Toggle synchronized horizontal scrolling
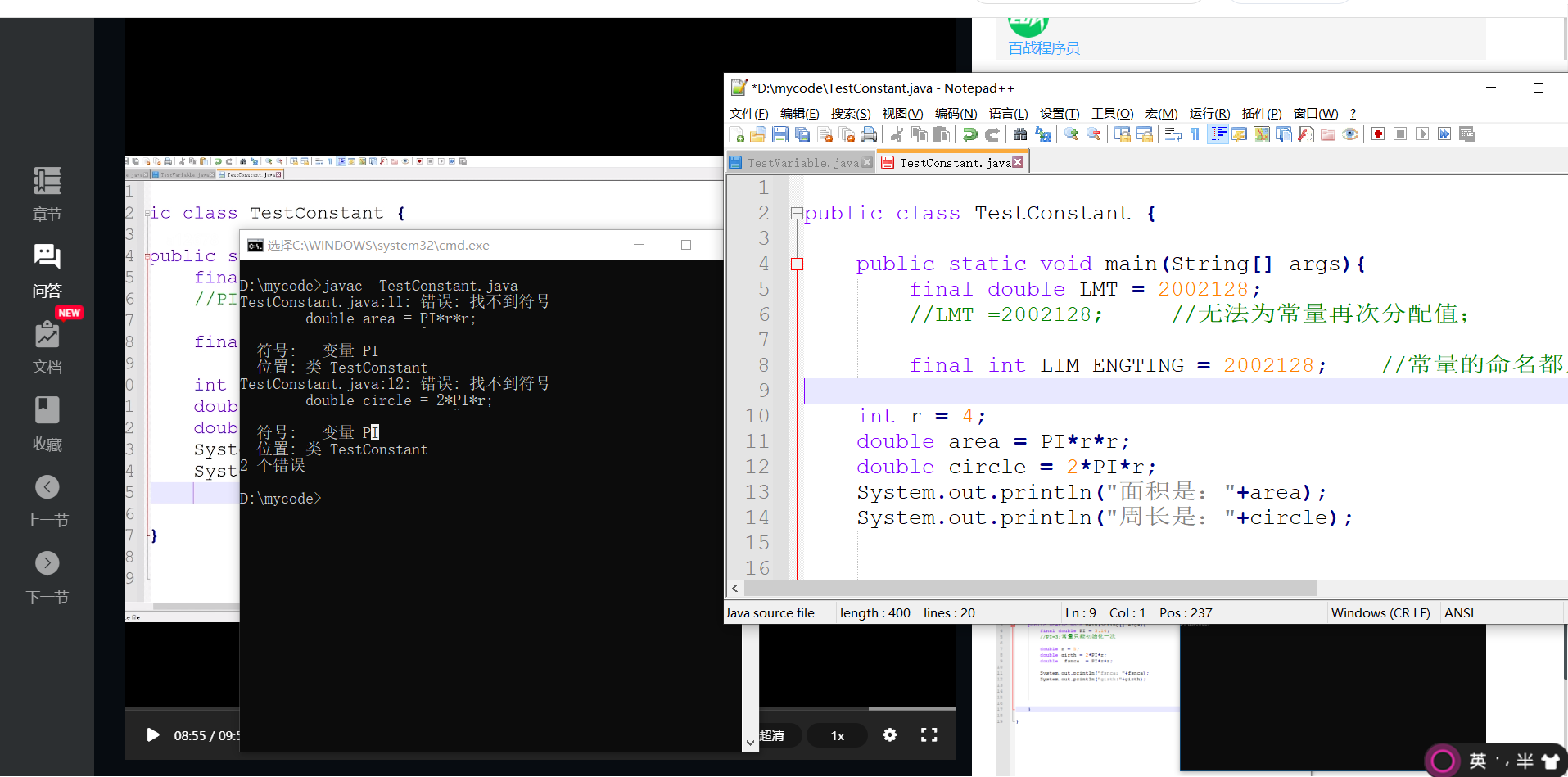This screenshot has height=777, width=1568. coord(1144,134)
